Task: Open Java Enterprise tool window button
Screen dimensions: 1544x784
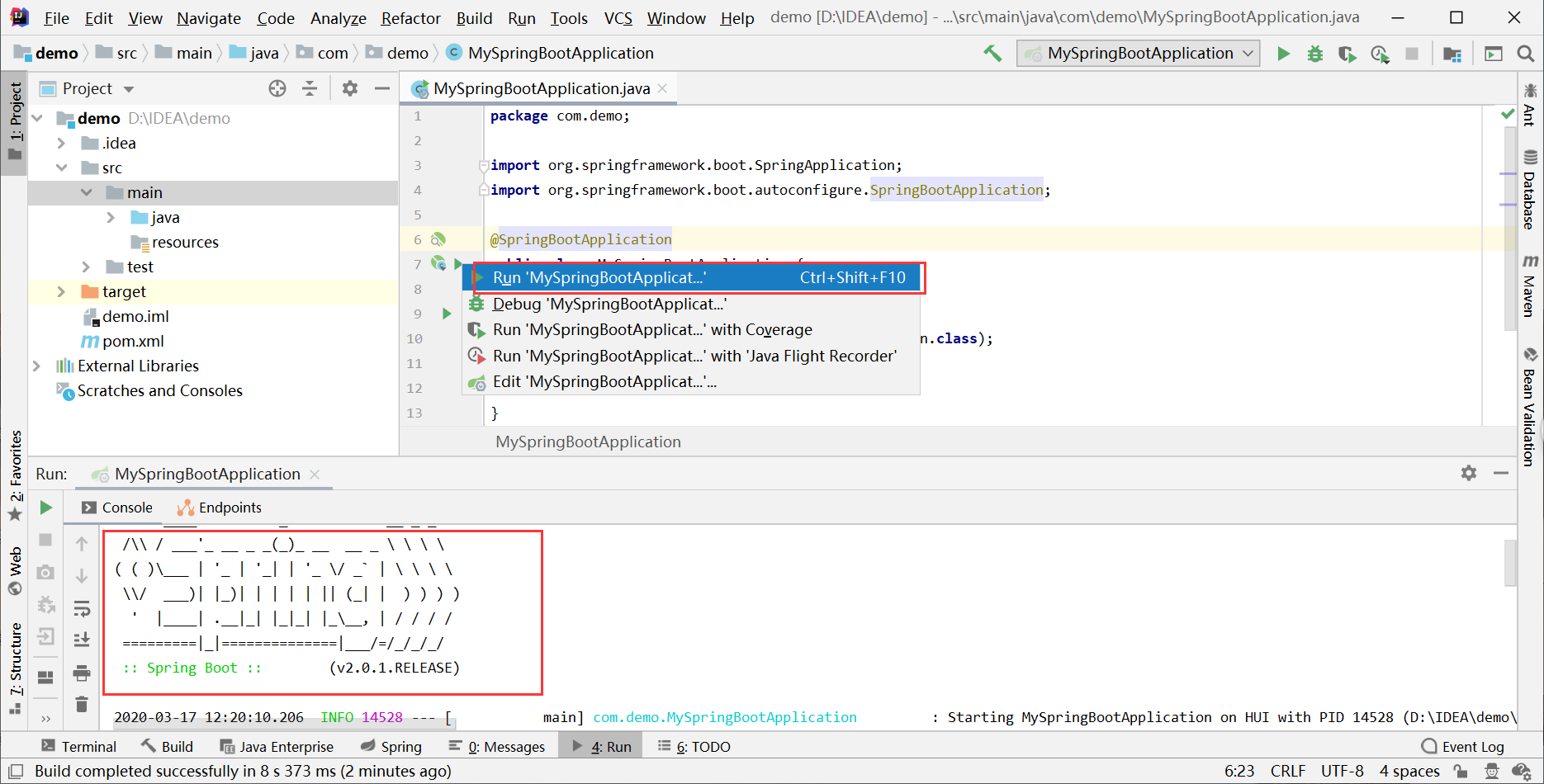Action: [x=277, y=747]
